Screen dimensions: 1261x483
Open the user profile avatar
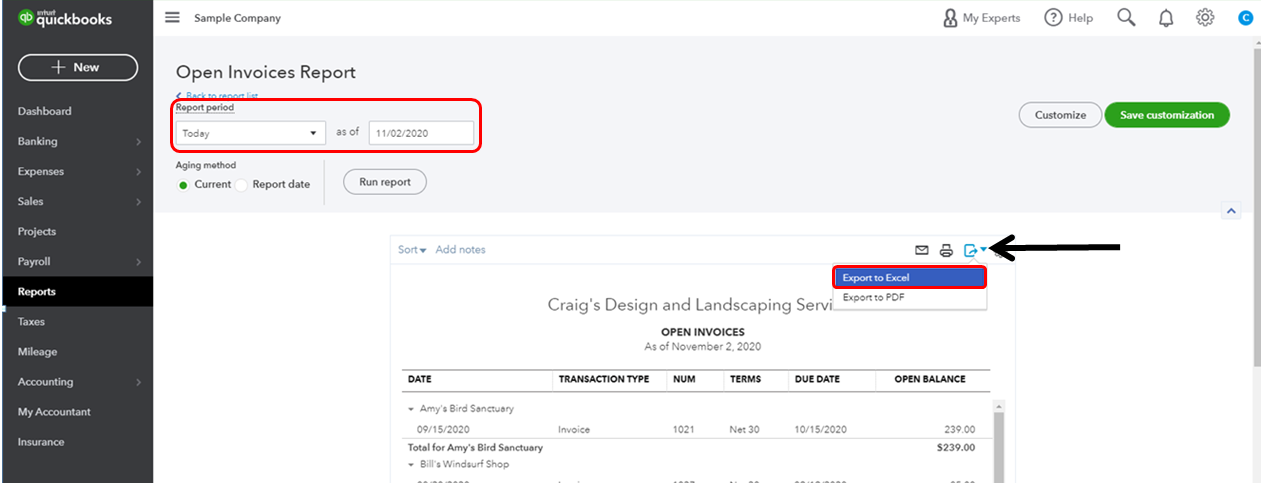pos(1245,18)
